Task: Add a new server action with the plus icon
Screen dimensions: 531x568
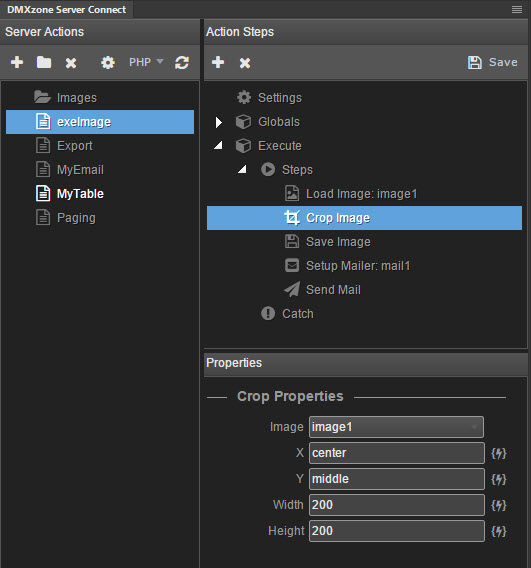Action: 17,62
